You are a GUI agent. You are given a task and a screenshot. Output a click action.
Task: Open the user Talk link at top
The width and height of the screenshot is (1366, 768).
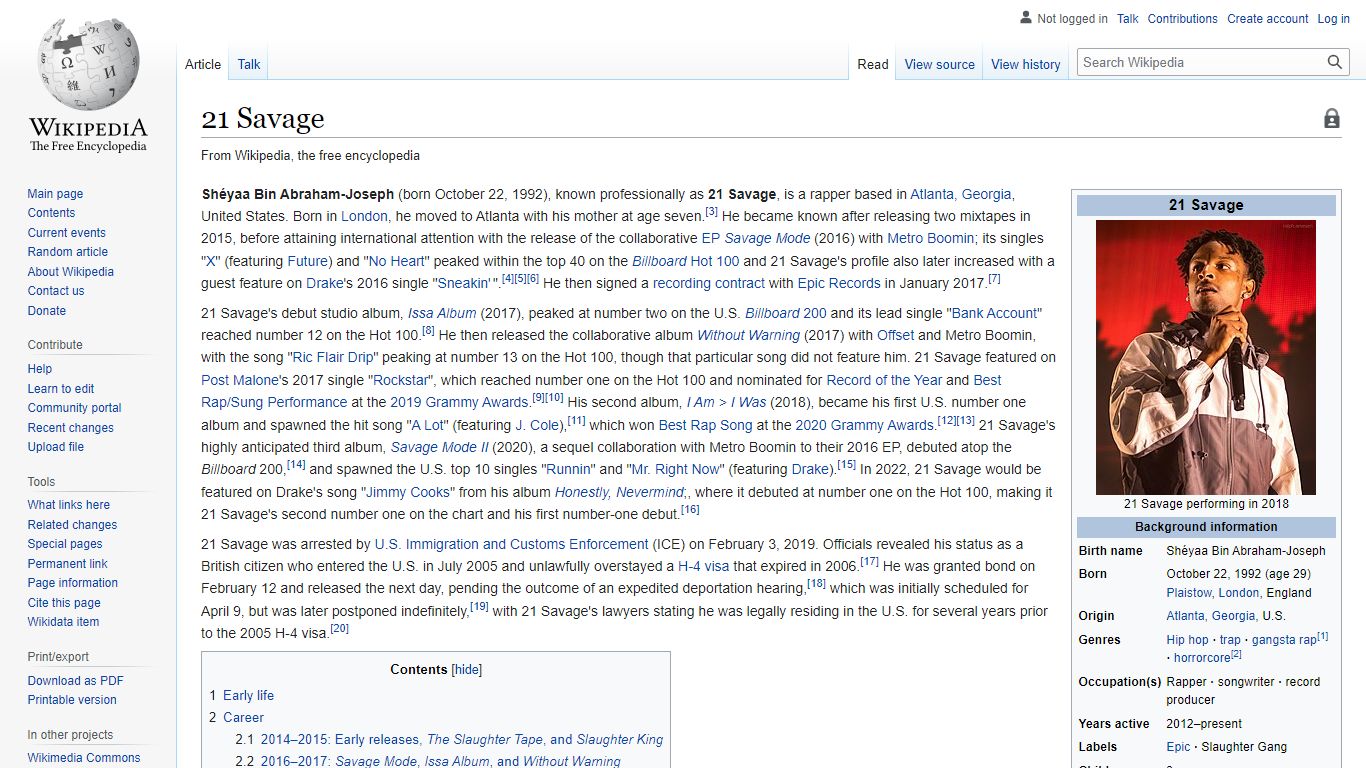pos(1128,19)
